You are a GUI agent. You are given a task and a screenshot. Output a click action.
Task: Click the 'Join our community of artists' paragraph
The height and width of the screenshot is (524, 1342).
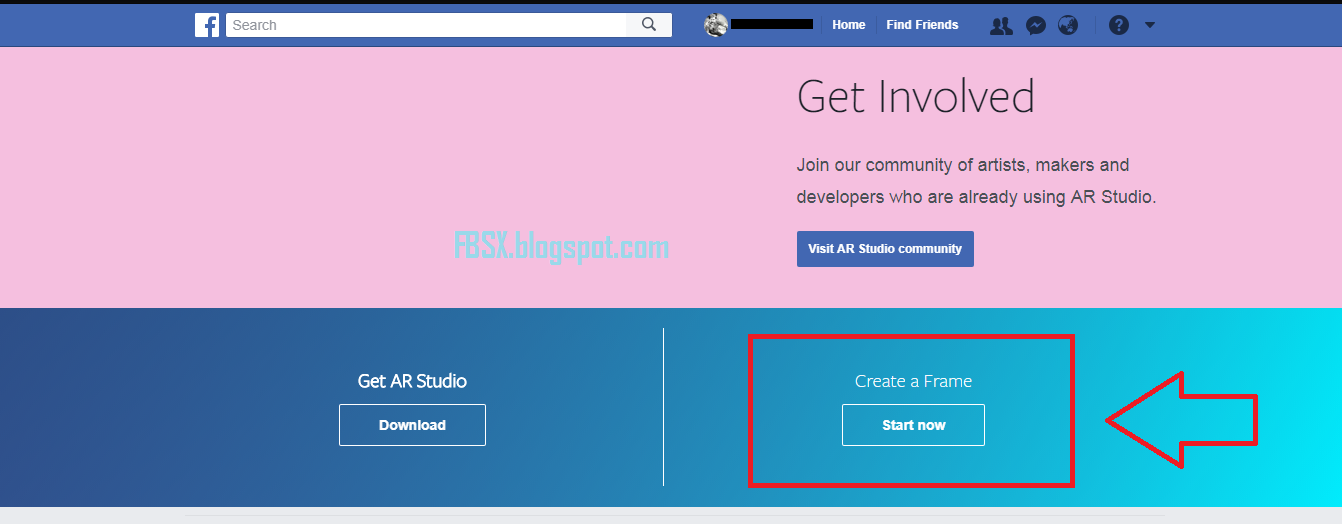click(976, 181)
